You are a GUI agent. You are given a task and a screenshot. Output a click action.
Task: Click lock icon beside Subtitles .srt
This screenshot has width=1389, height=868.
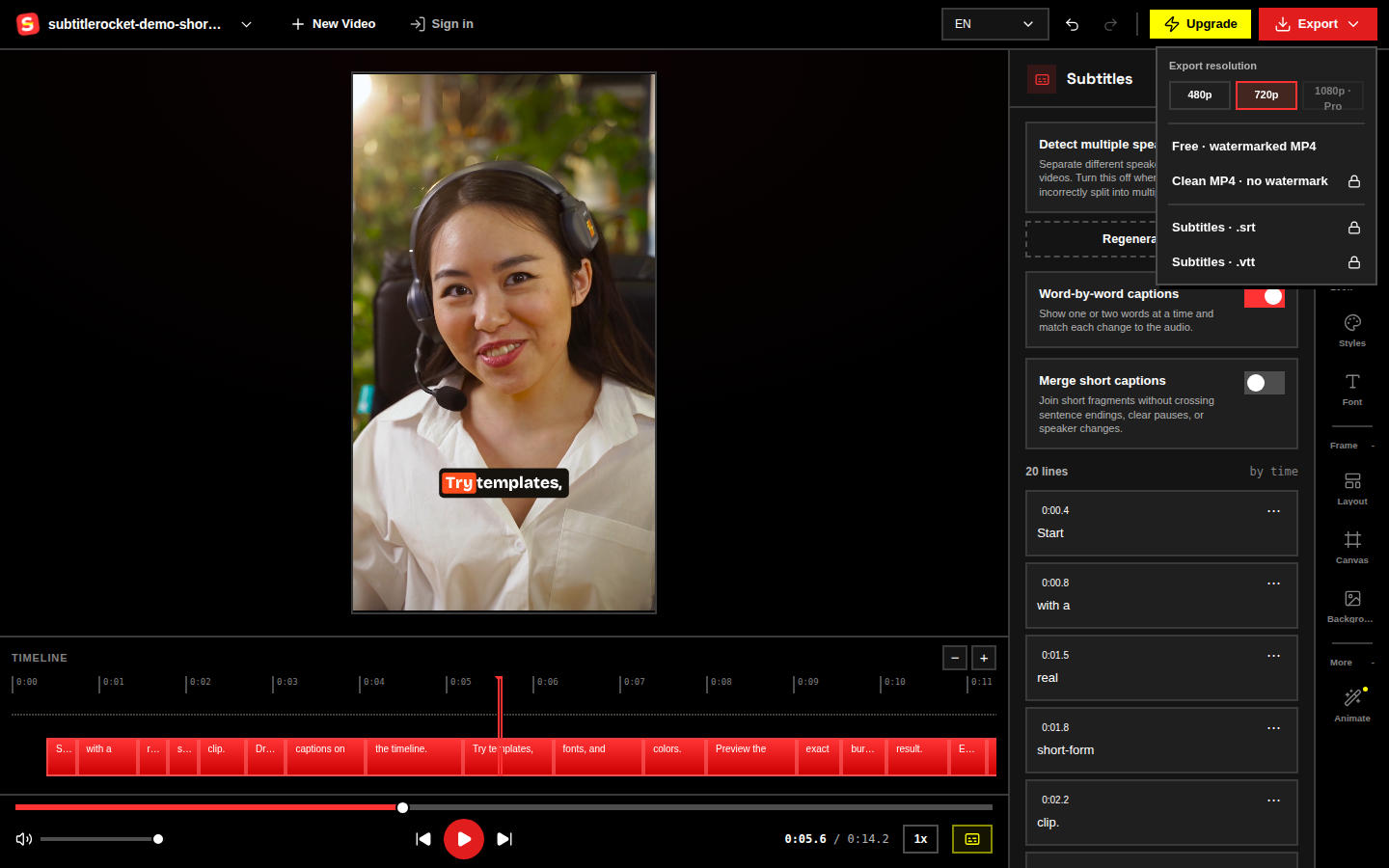(x=1354, y=228)
